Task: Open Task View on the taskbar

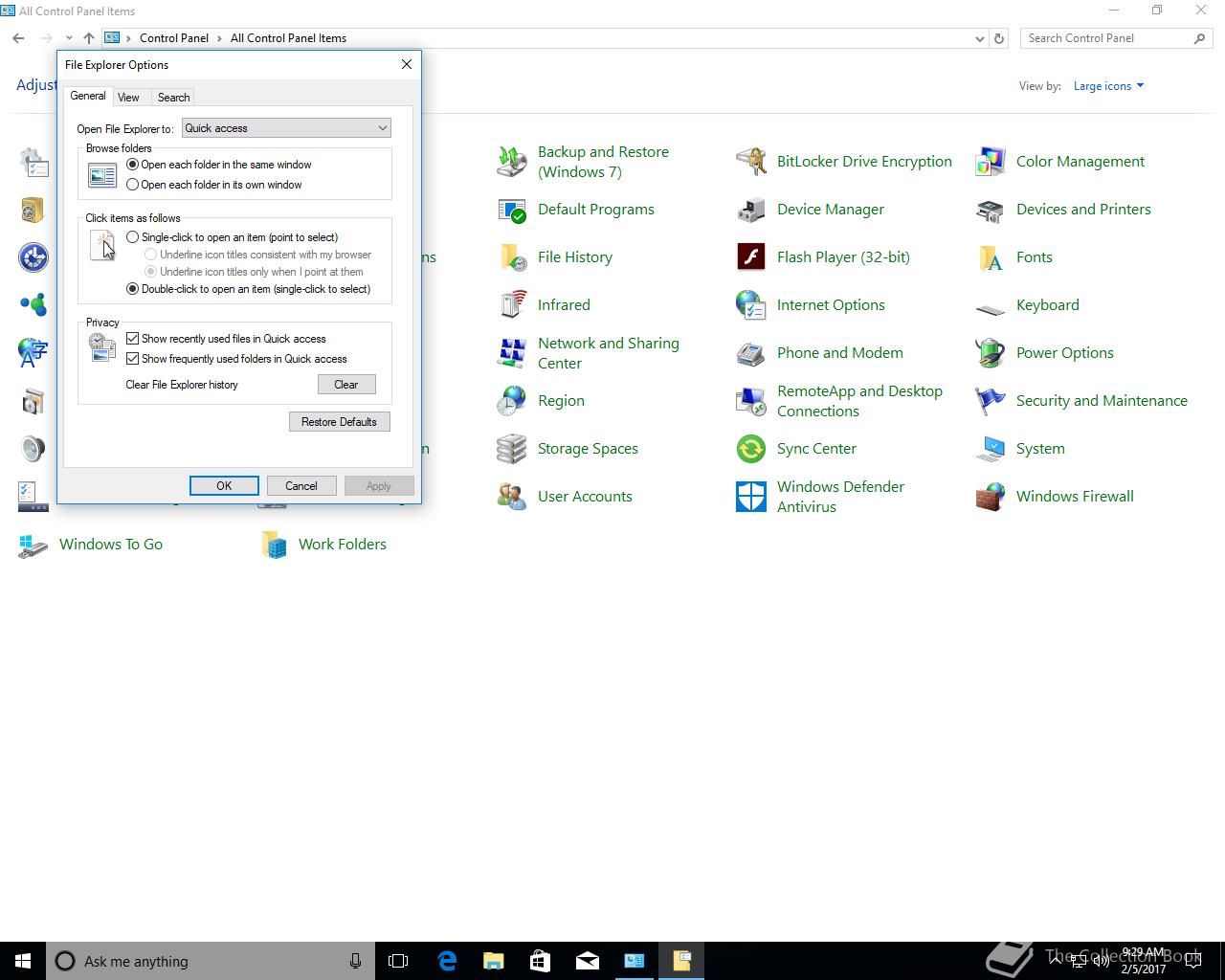Action: pyautogui.click(x=398, y=961)
